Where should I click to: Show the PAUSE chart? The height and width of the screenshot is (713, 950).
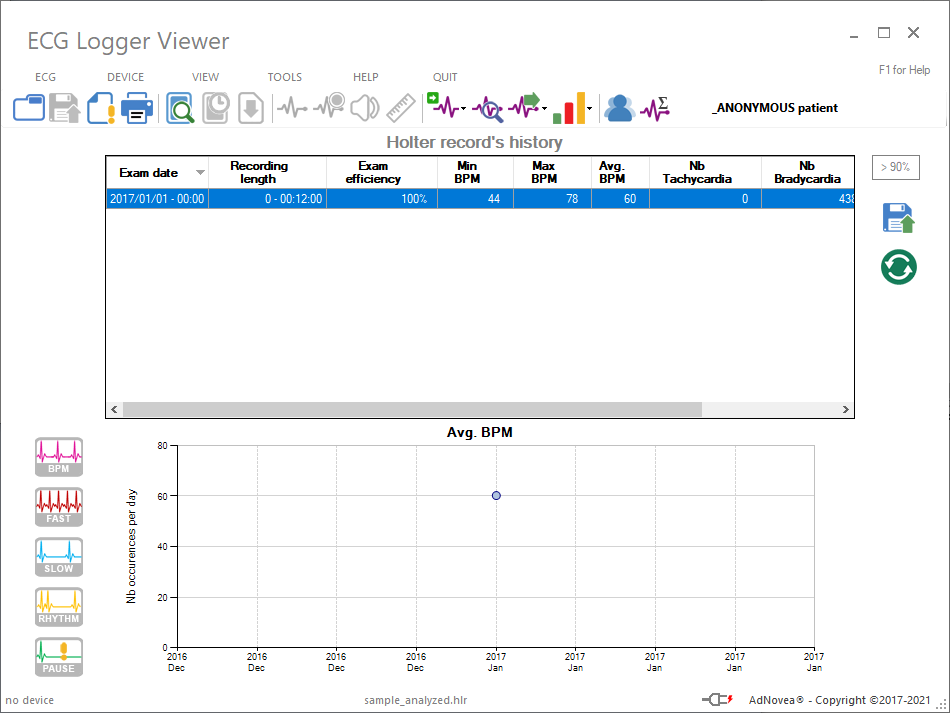(59, 657)
